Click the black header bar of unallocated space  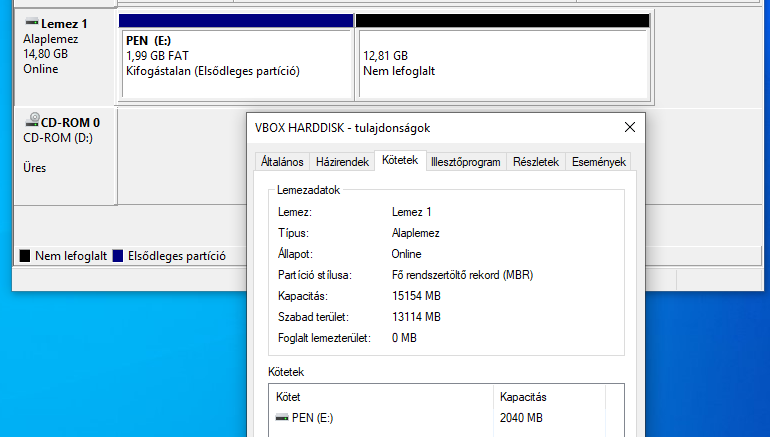point(502,20)
